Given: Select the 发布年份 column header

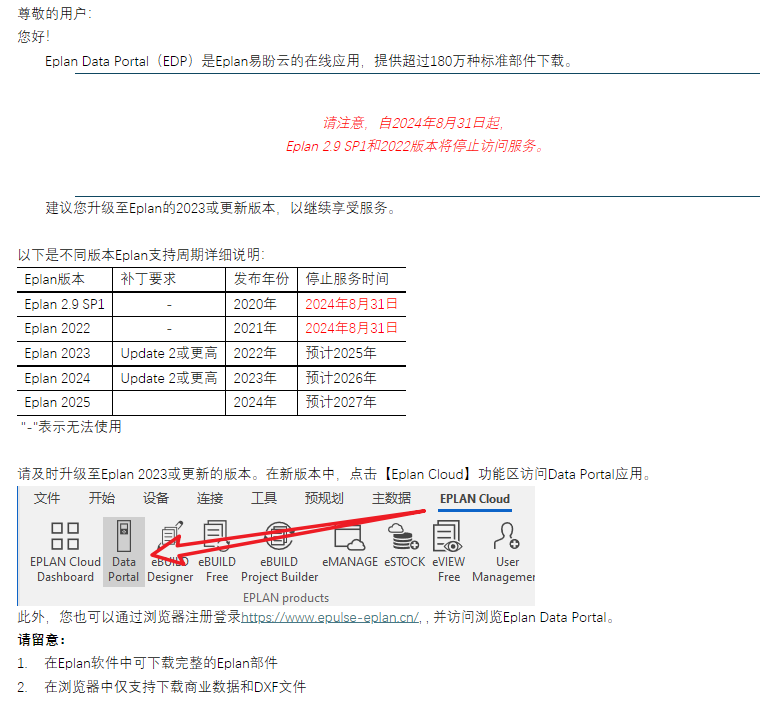Looking at the screenshot, I should [261, 279].
